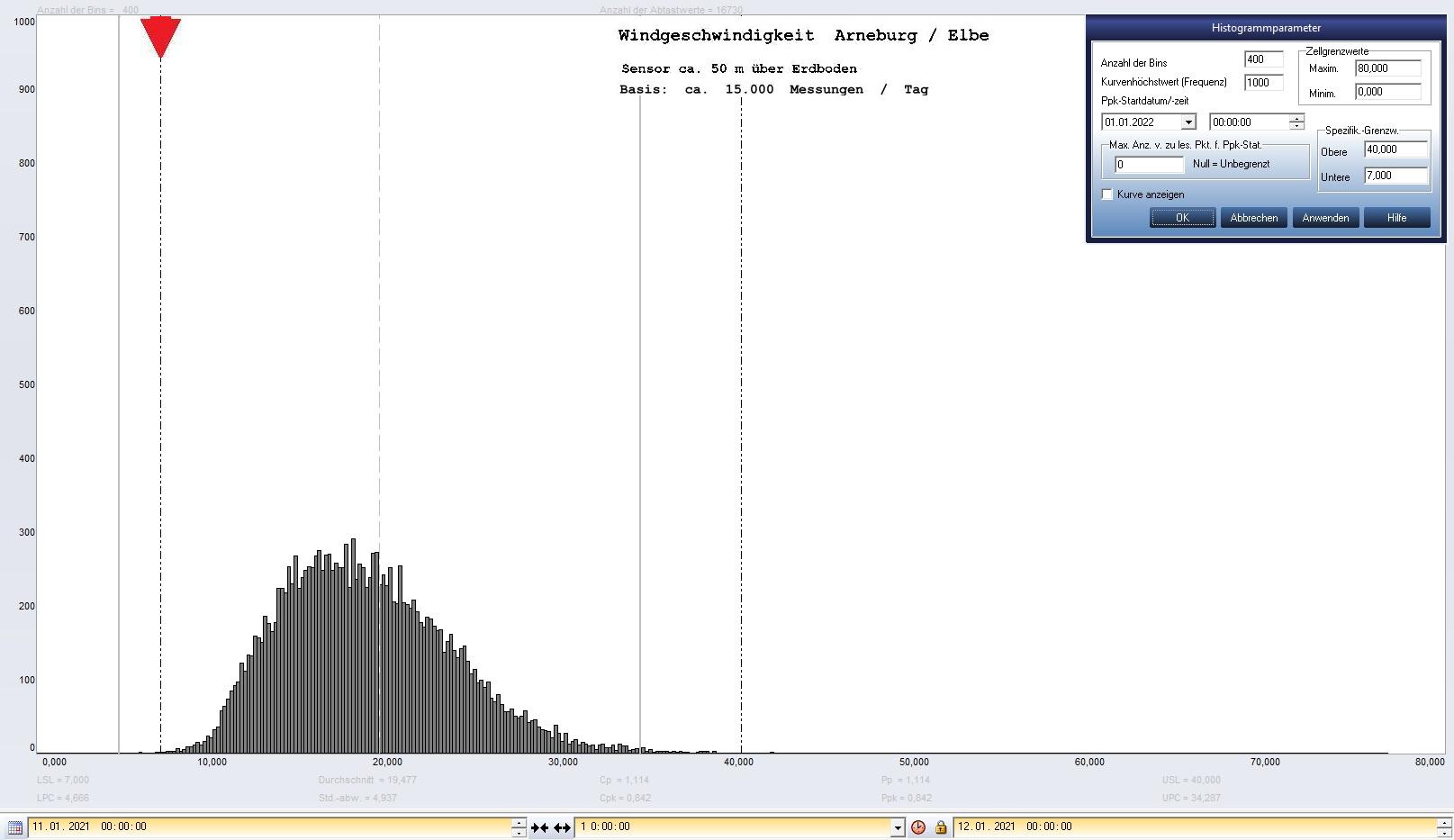Viewport: 1454px width, 840px height.
Task: Click the 'LPC = 4,666' label
Action: [x=63, y=799]
